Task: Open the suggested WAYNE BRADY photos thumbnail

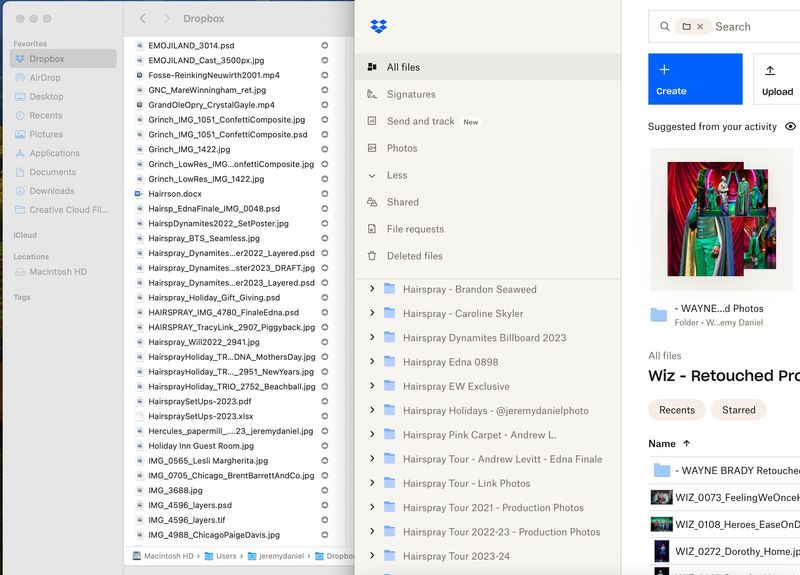Action: click(x=722, y=219)
